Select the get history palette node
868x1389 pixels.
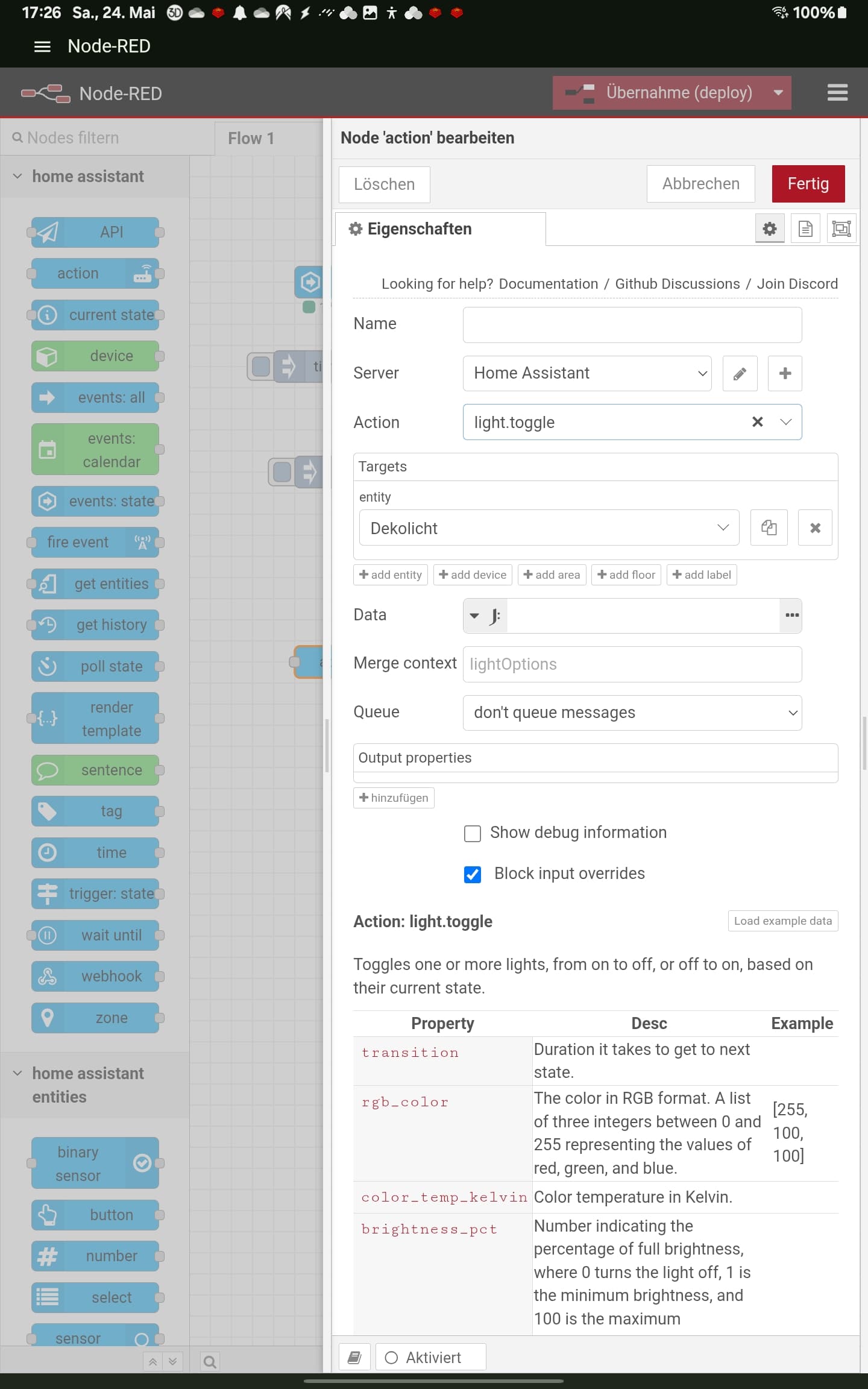click(95, 625)
